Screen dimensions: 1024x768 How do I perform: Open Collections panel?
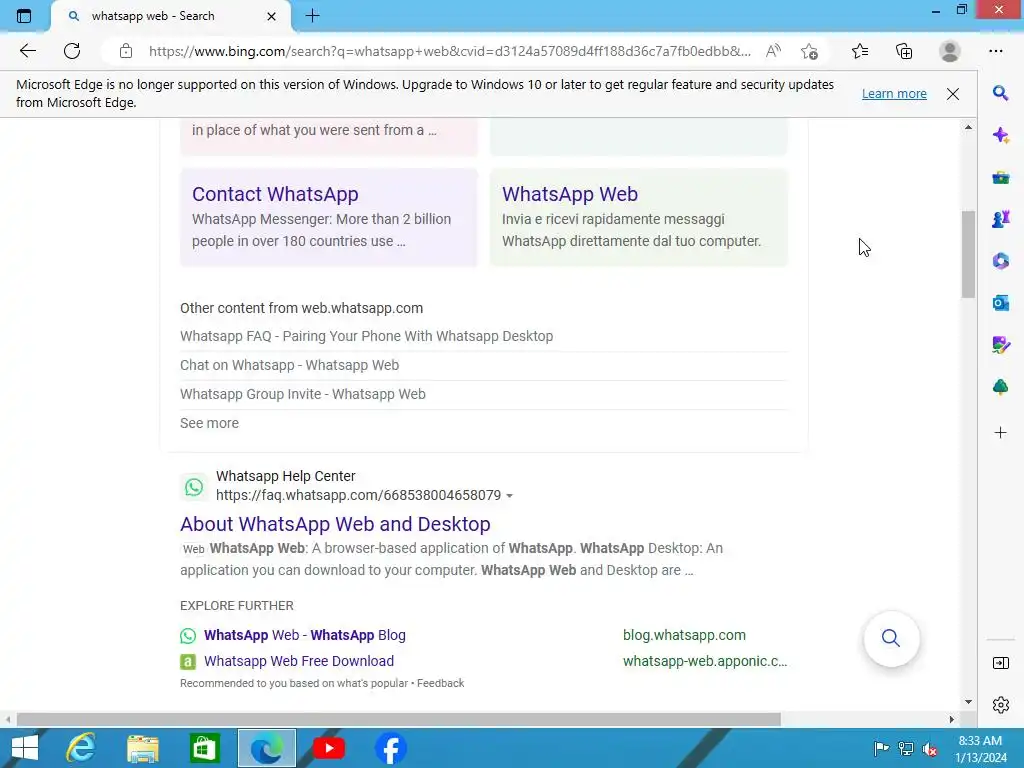(x=904, y=51)
